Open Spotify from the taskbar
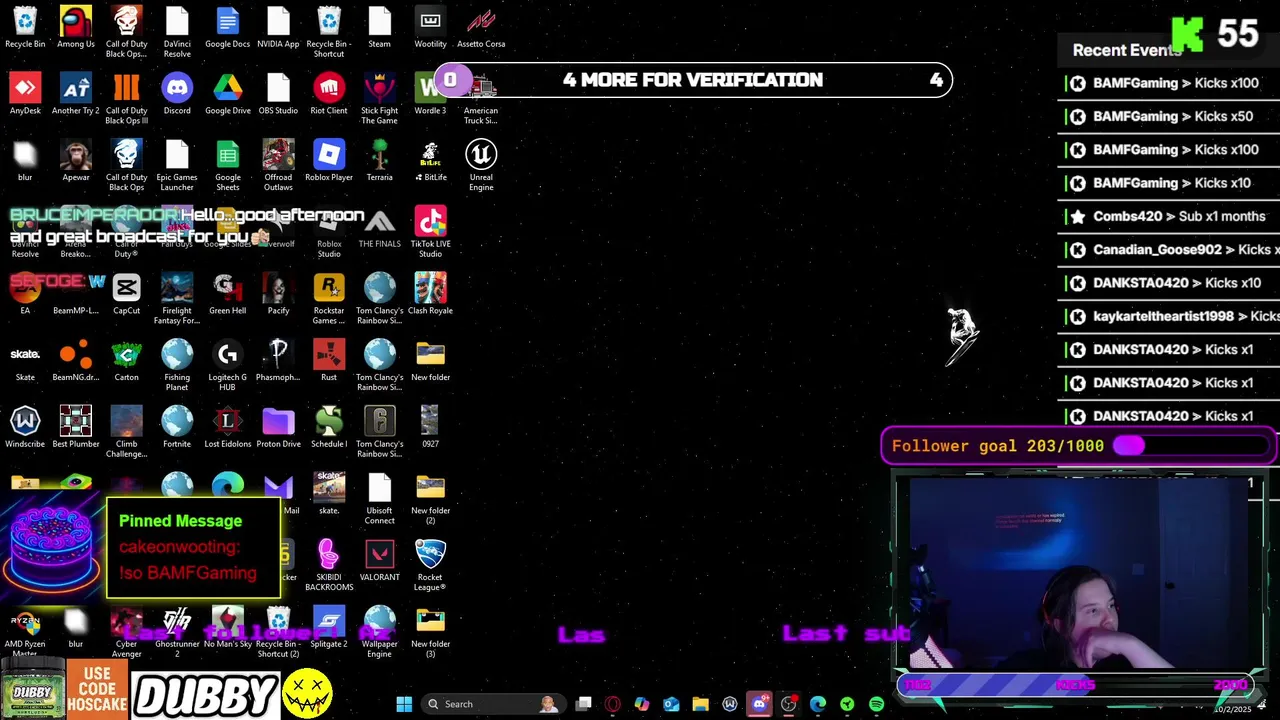The width and height of the screenshot is (1280, 720). 877,704
